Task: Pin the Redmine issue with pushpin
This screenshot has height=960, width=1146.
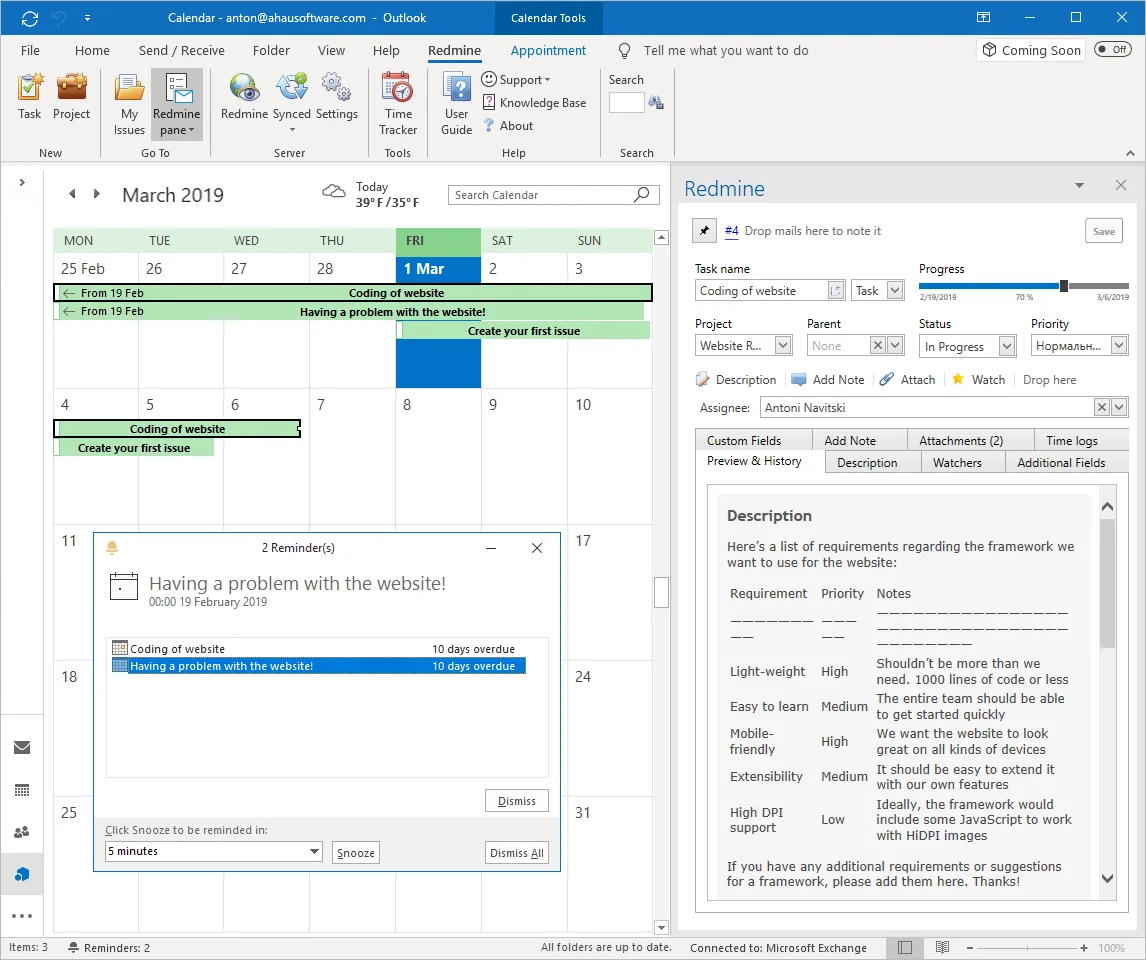Action: (x=704, y=231)
